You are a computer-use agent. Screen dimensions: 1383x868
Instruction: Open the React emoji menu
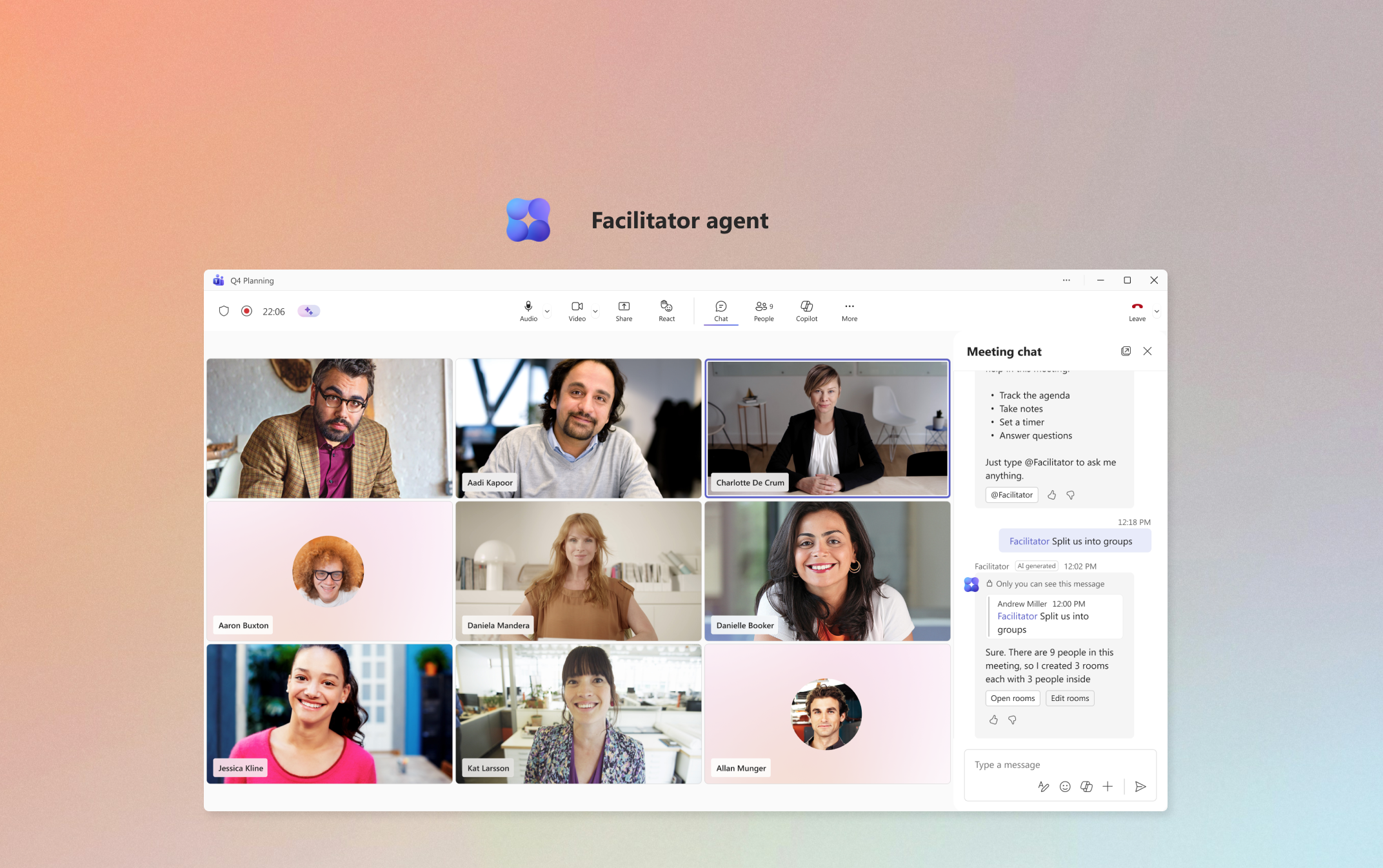click(667, 311)
